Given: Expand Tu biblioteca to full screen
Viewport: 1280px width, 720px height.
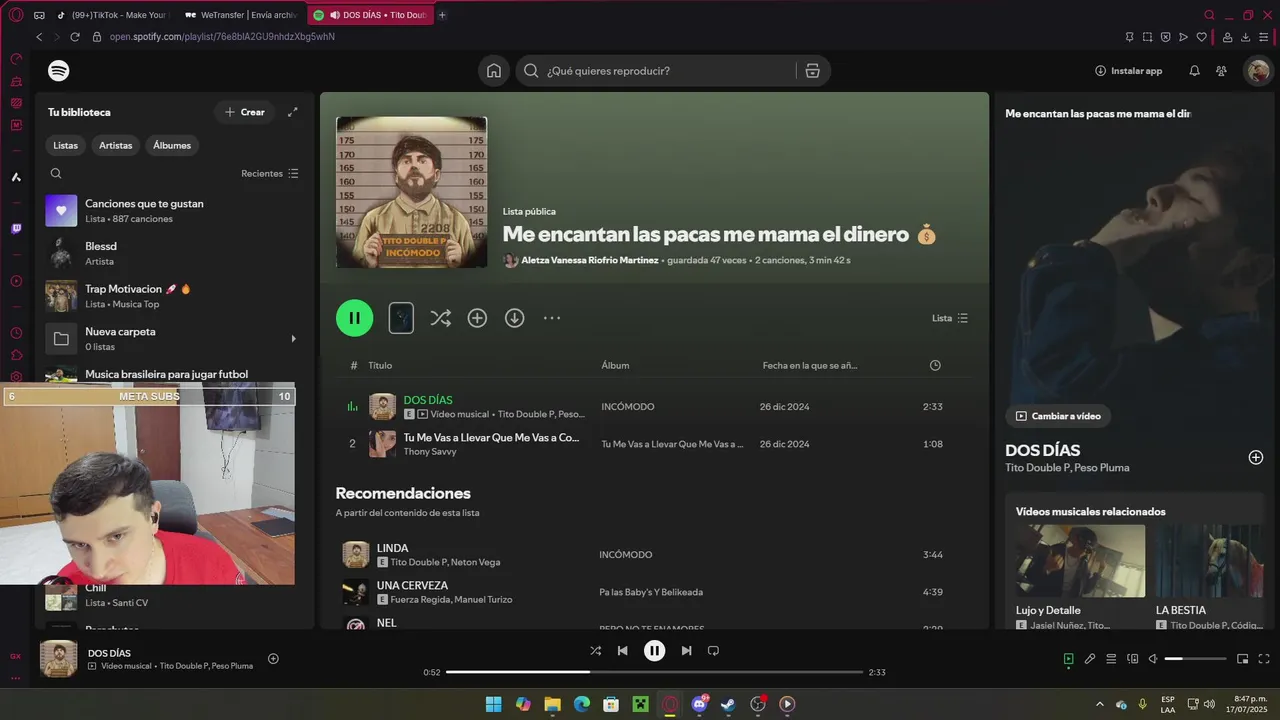Looking at the screenshot, I should (x=292, y=112).
